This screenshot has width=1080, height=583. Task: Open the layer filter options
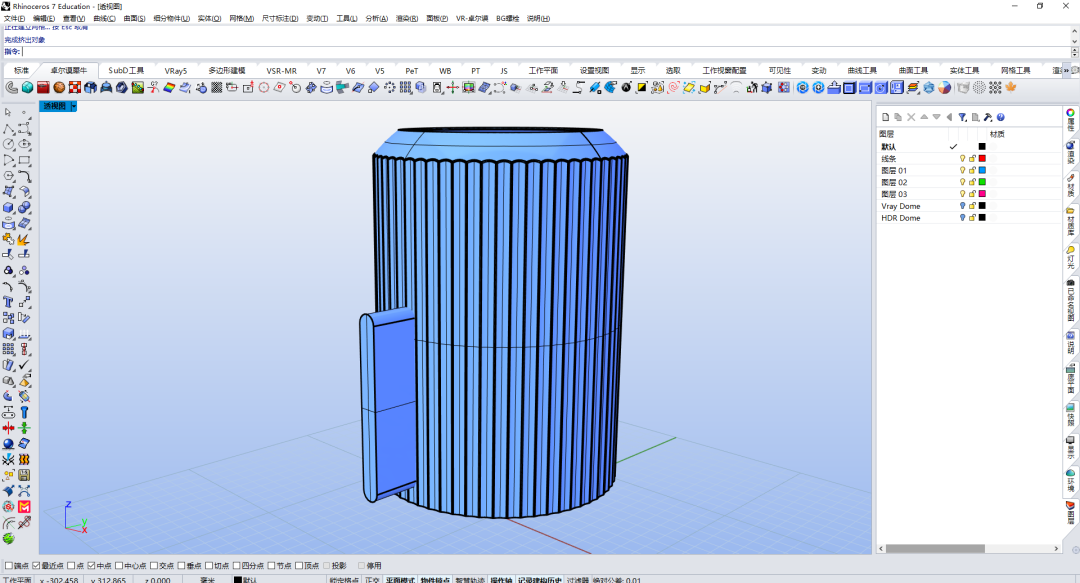coord(962,117)
